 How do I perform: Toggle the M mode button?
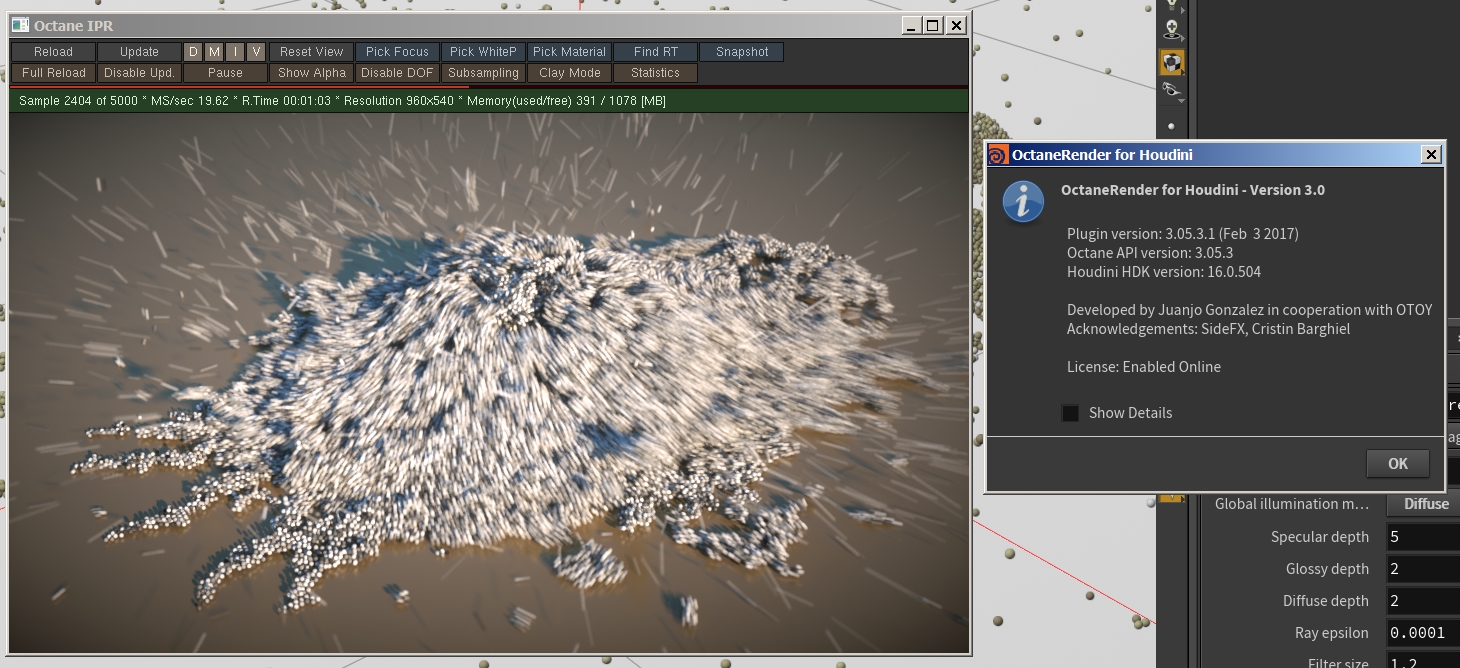[214, 52]
